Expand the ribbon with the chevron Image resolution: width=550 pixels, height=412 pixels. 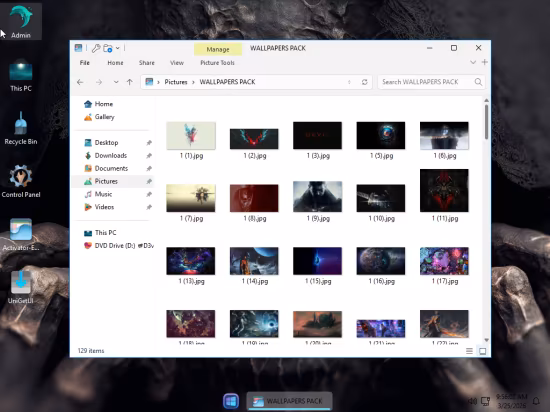click(473, 62)
